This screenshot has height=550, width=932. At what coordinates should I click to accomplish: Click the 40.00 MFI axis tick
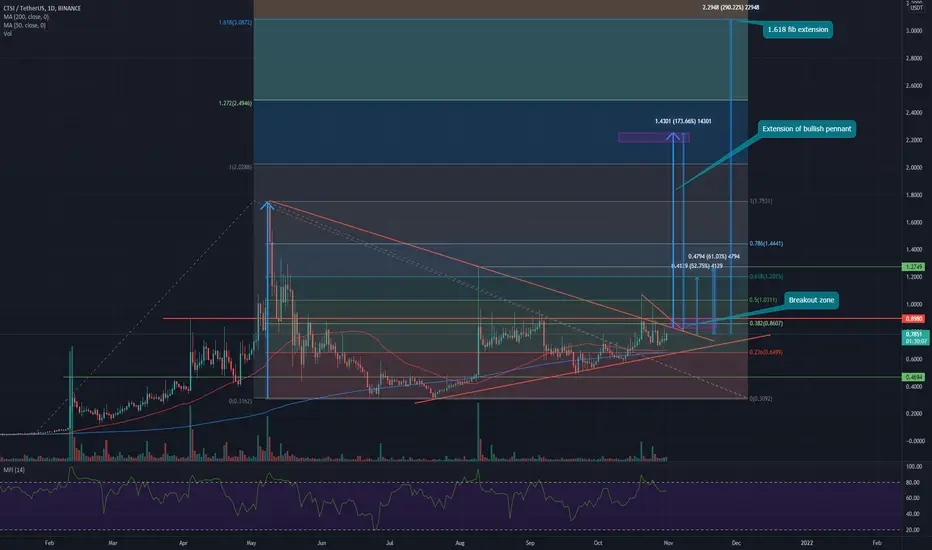point(914,514)
